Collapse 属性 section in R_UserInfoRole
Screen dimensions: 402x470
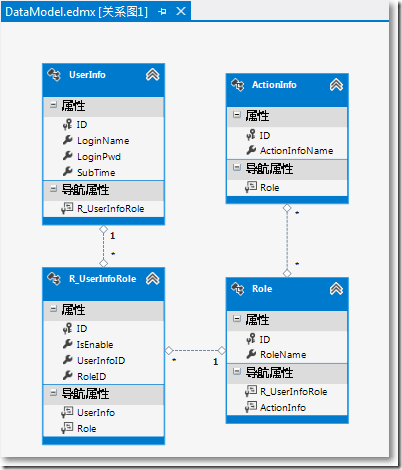pyautogui.click(x=53, y=309)
